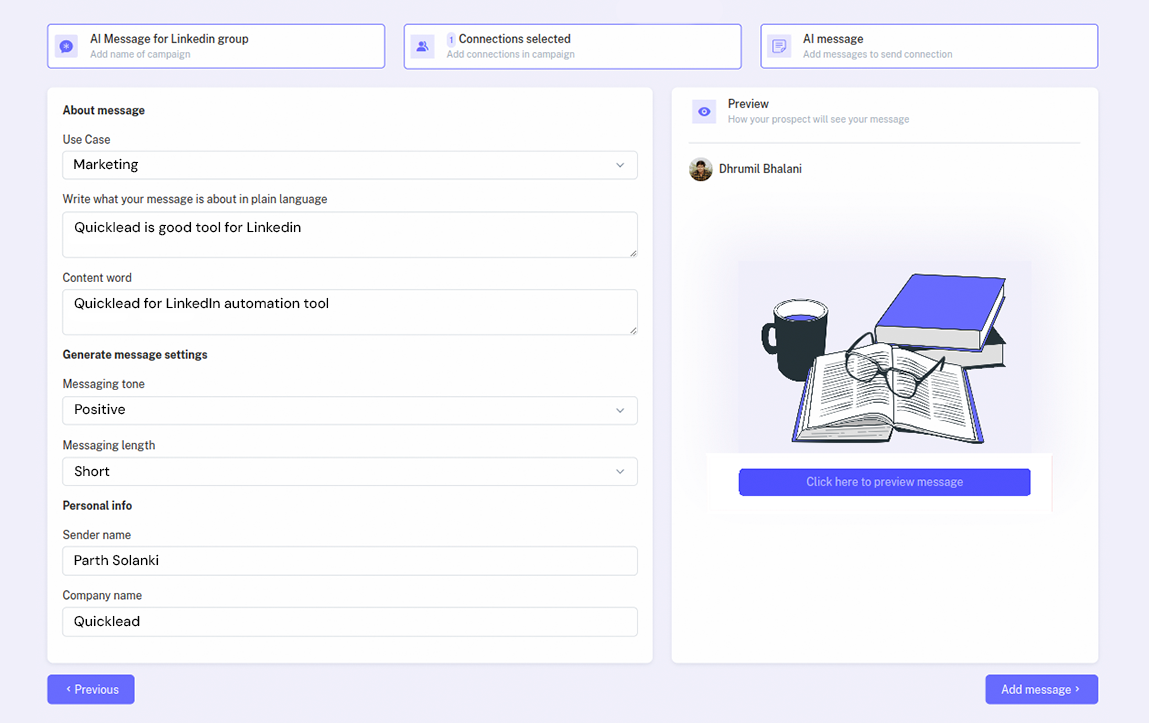The height and width of the screenshot is (723, 1149).
Task: Click the campaign name step icon
Action: tap(66, 46)
